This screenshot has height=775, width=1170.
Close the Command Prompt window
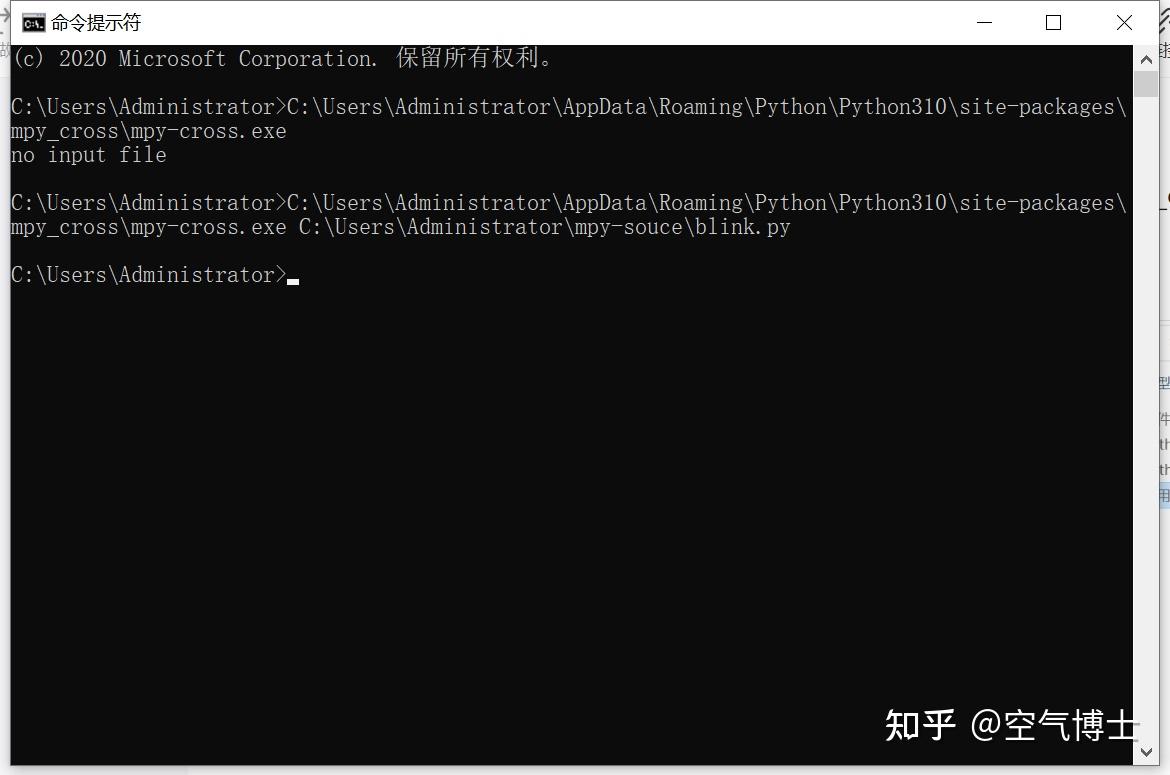click(1124, 22)
